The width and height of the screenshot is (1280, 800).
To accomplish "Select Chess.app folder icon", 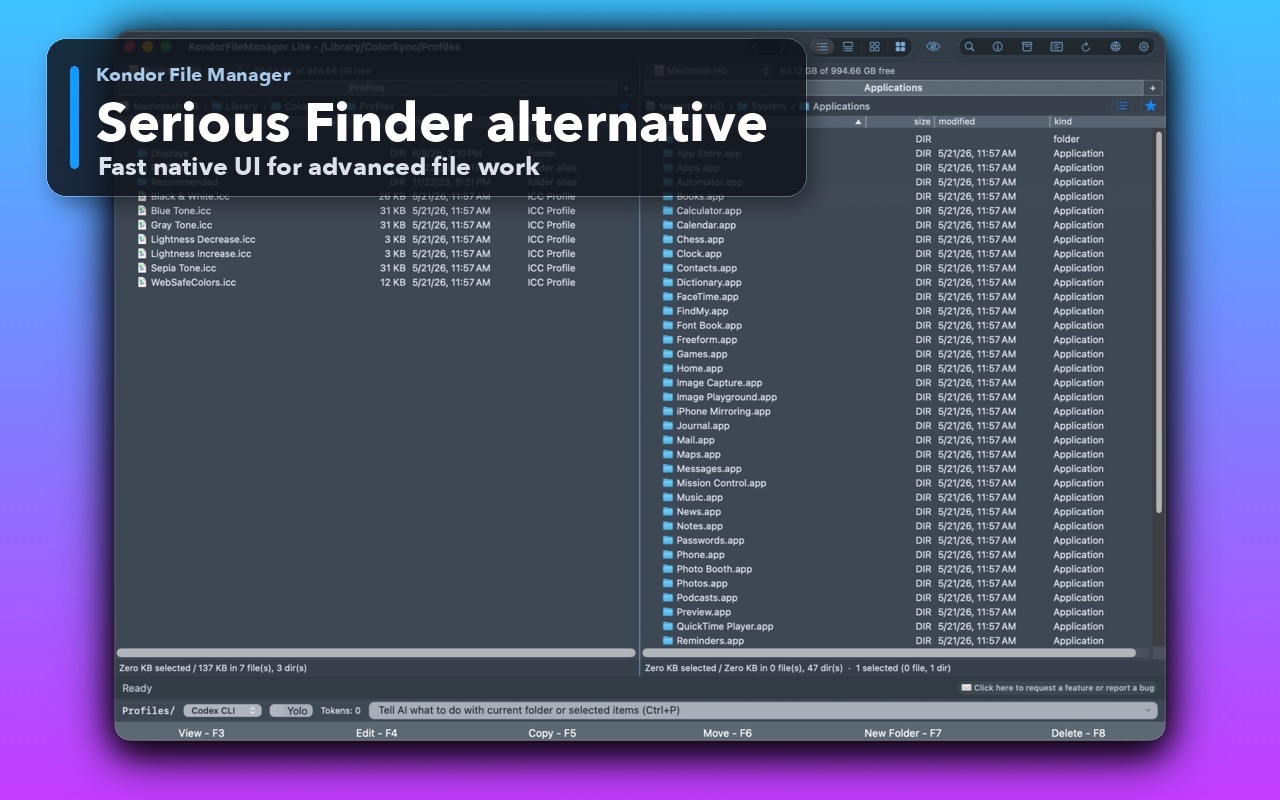I will click(x=668, y=240).
